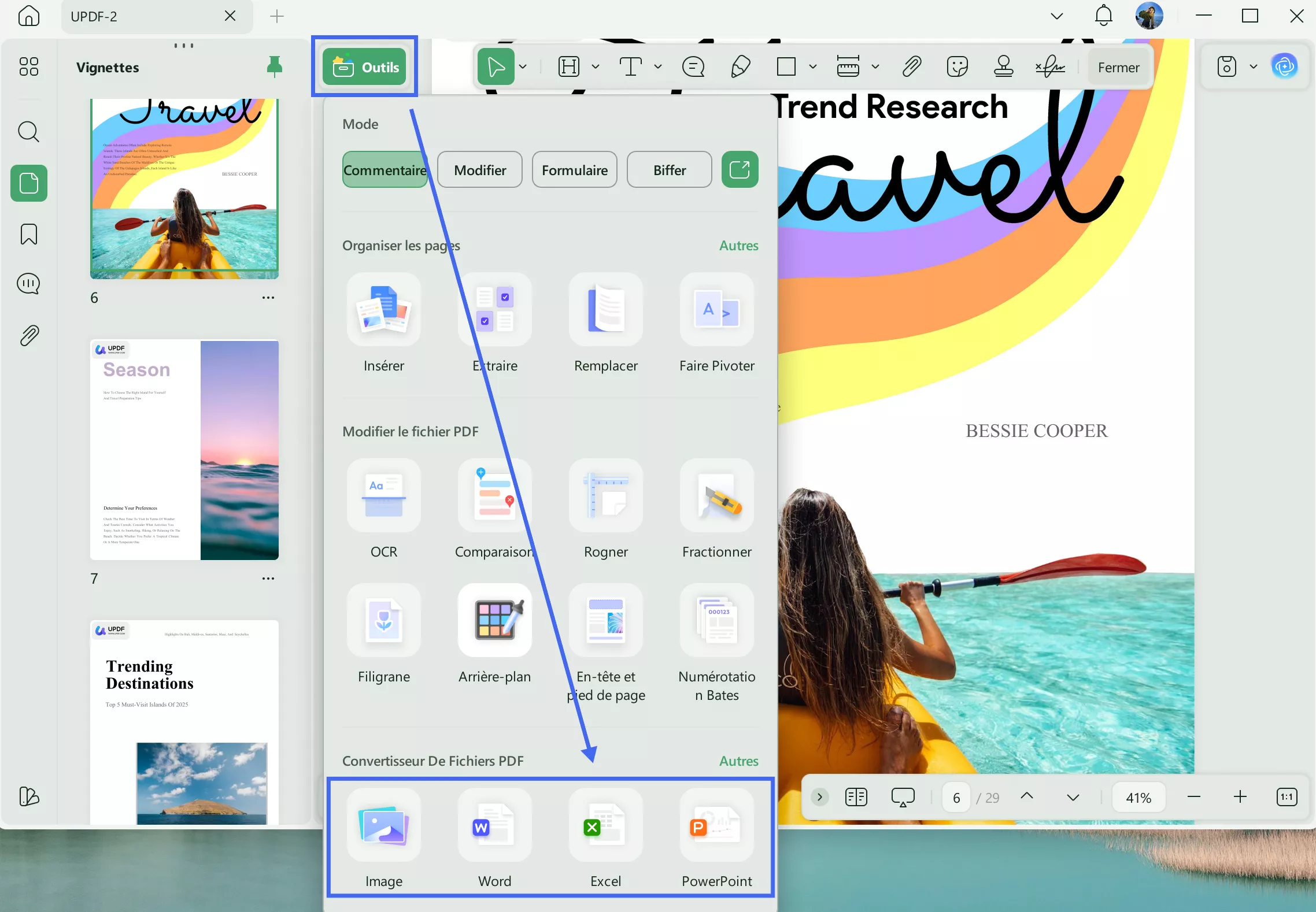
Task: Open the OCR tool
Action: point(383,509)
